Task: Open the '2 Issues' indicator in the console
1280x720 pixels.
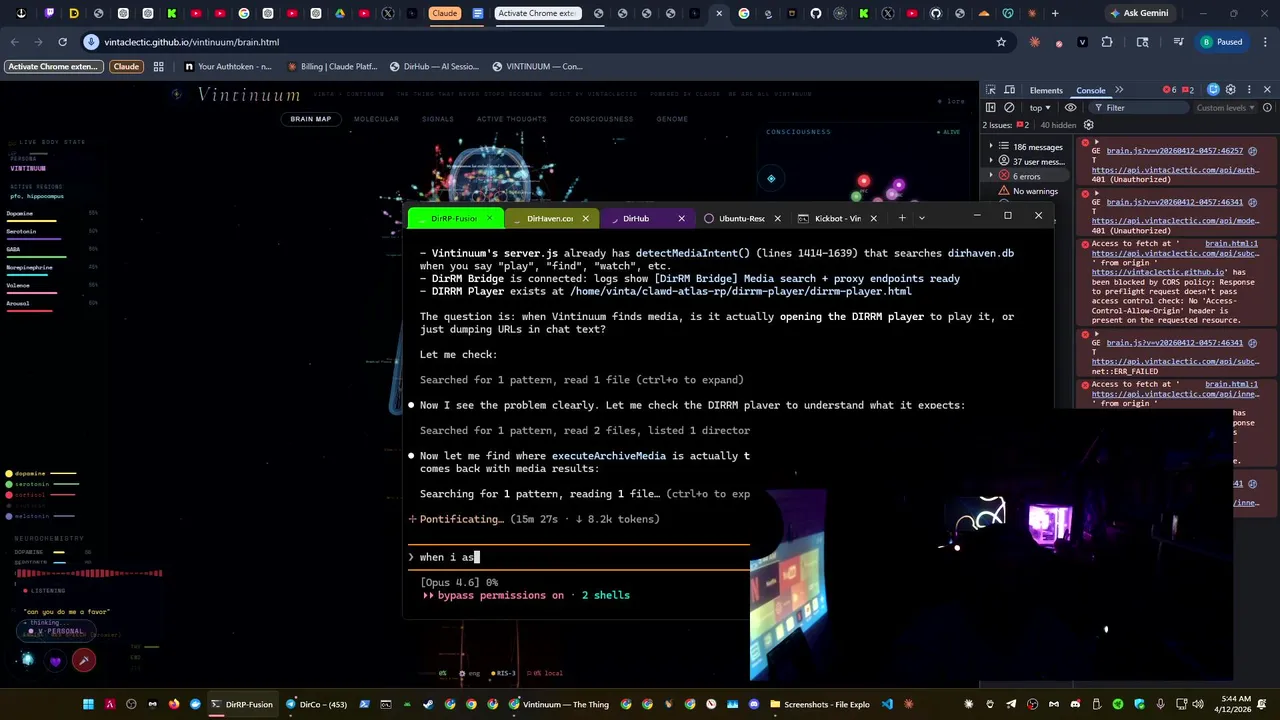Action: (1005, 125)
